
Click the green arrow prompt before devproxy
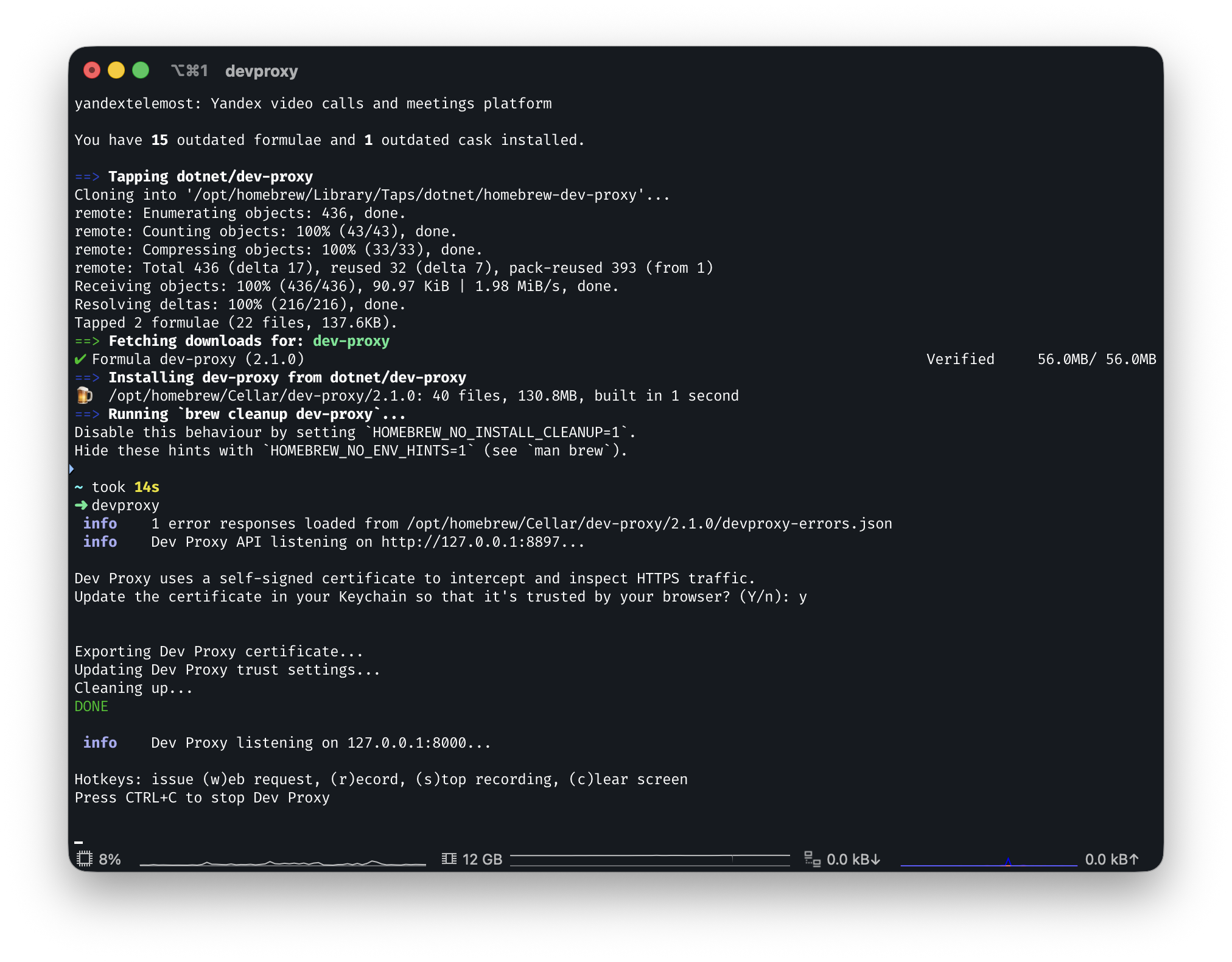tap(81, 505)
